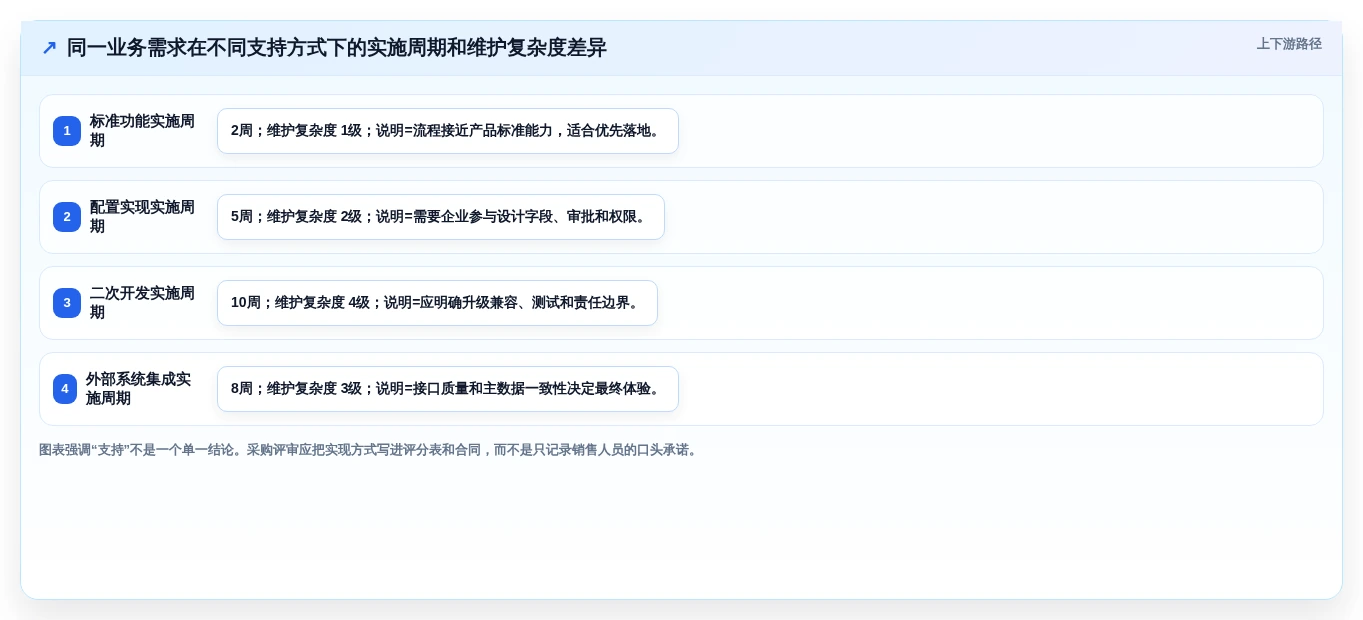This screenshot has height=620, width=1363.
Task: Click the arrow icon beside the chart title
Action: tap(49, 48)
